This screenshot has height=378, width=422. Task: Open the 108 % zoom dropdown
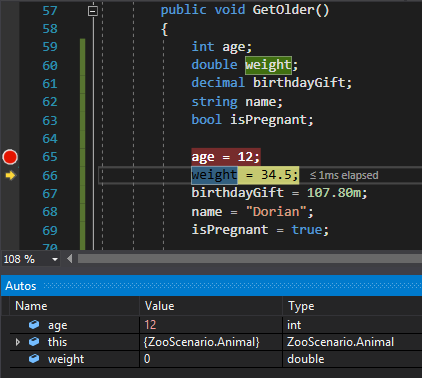[55, 259]
